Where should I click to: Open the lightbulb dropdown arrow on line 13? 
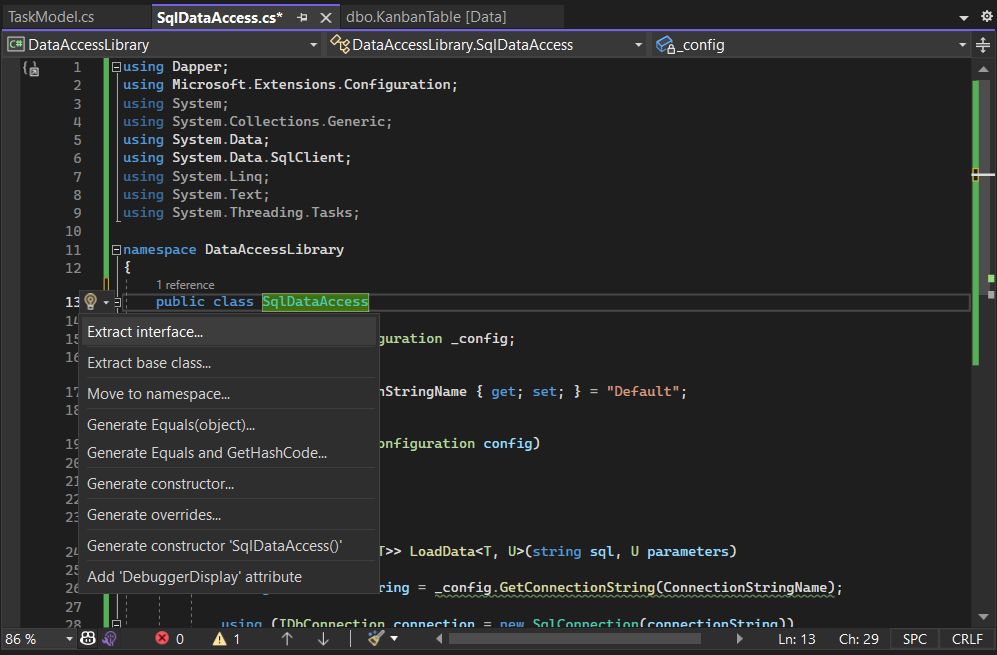click(x=106, y=303)
